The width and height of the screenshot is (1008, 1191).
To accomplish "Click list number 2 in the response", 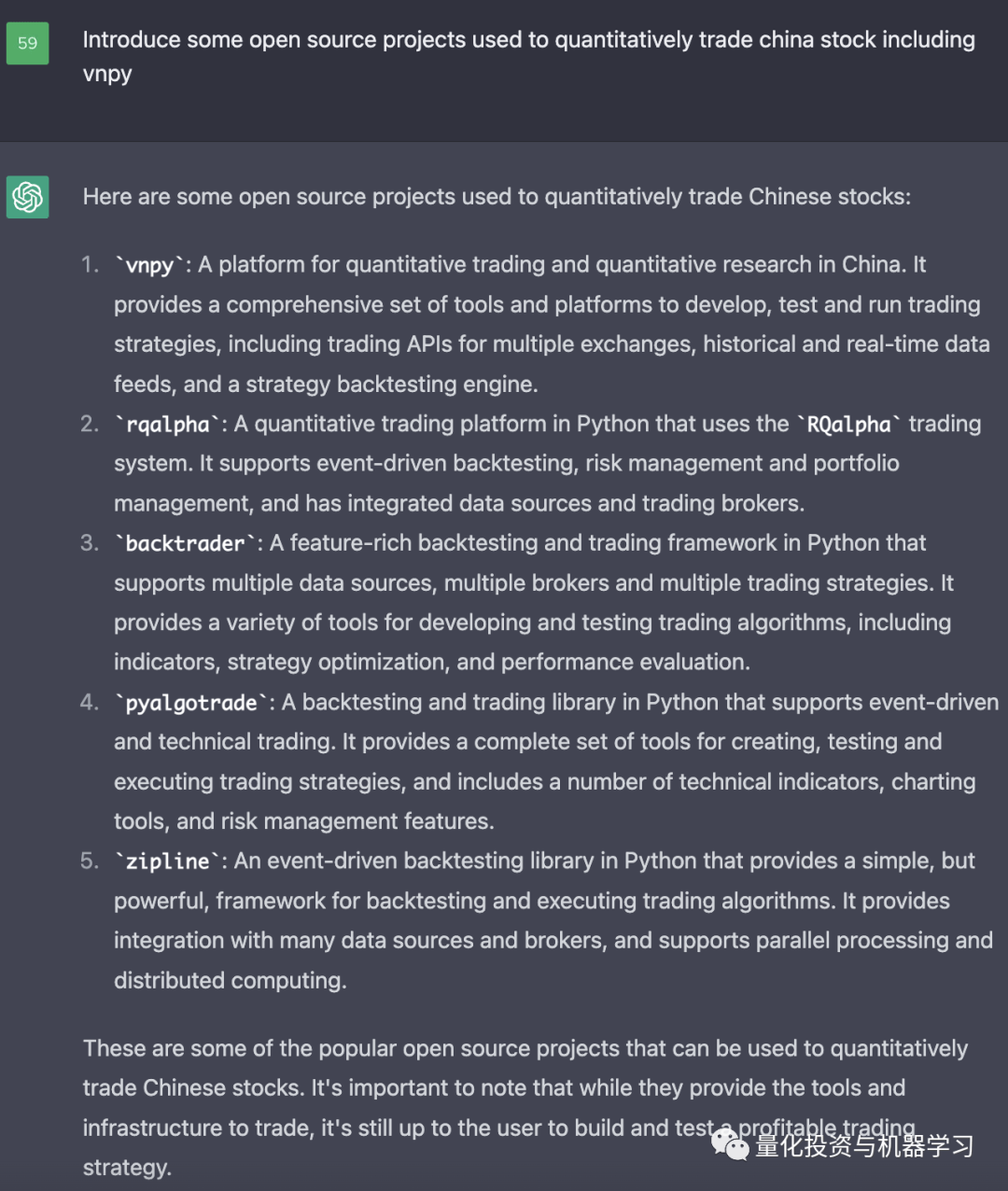I will tap(90, 425).
